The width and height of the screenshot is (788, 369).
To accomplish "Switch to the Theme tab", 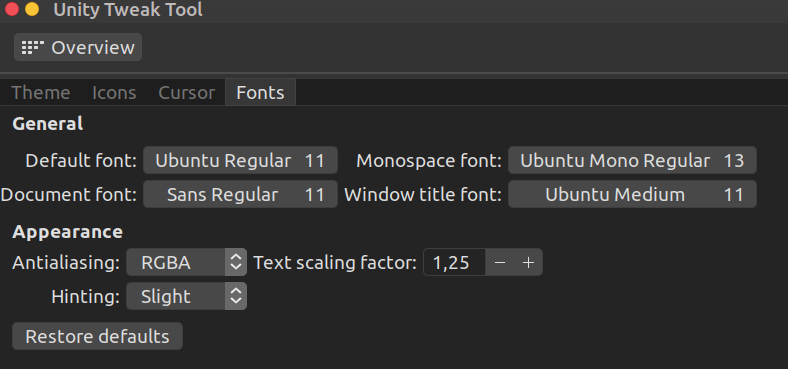I will [x=41, y=93].
